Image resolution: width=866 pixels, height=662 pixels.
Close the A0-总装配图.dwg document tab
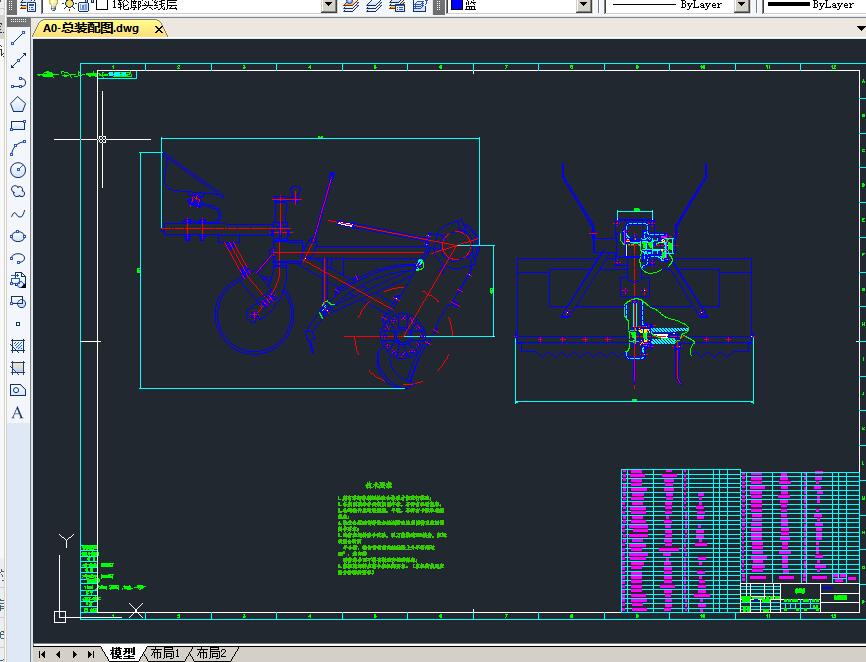click(x=158, y=29)
